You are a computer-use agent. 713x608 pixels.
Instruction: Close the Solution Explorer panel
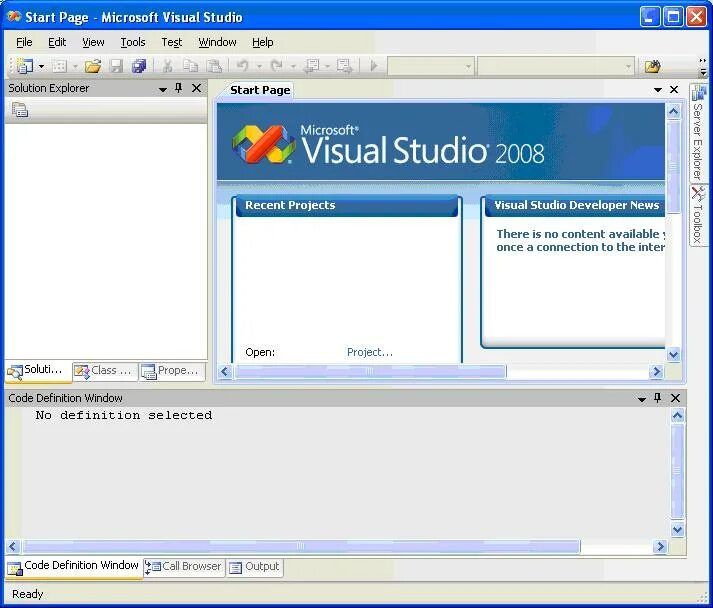(196, 88)
